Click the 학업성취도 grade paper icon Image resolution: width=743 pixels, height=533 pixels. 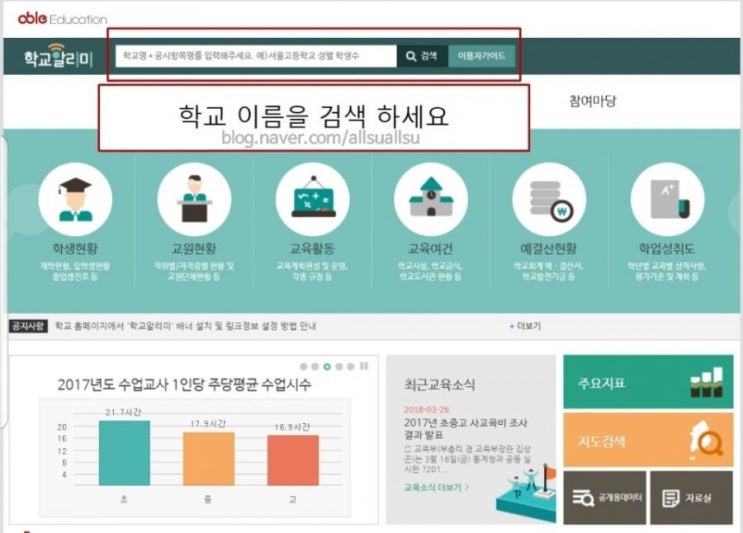667,199
